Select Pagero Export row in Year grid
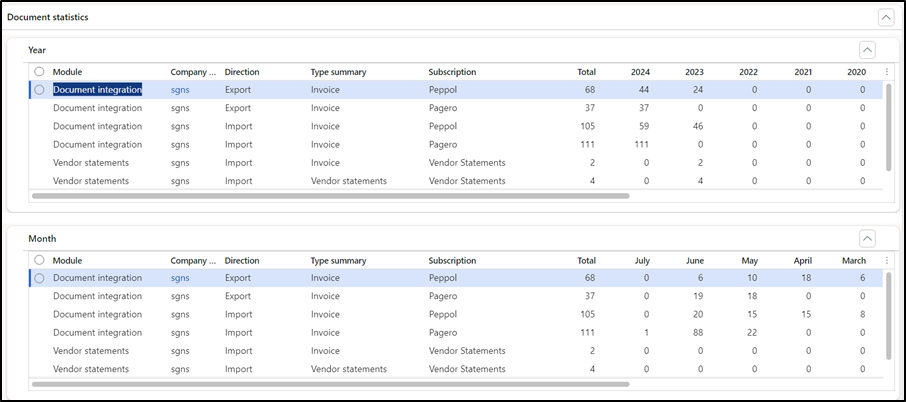906x402 pixels. click(455, 108)
